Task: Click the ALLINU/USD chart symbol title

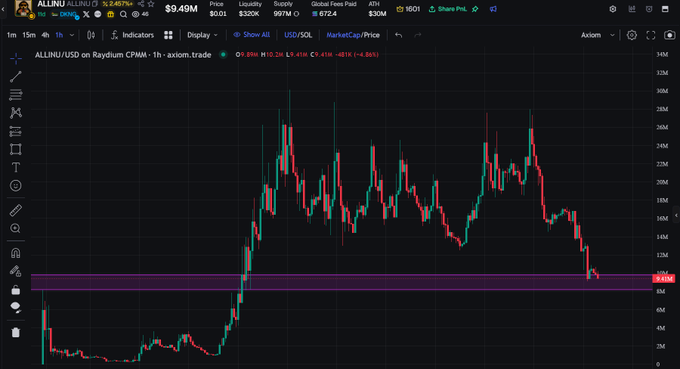Action: click(x=123, y=55)
